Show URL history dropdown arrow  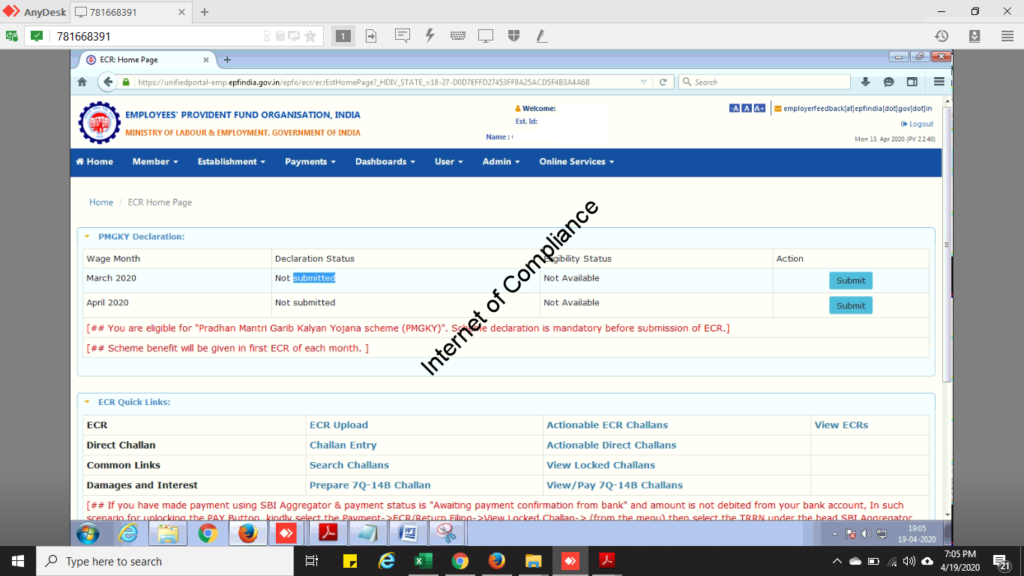point(643,82)
